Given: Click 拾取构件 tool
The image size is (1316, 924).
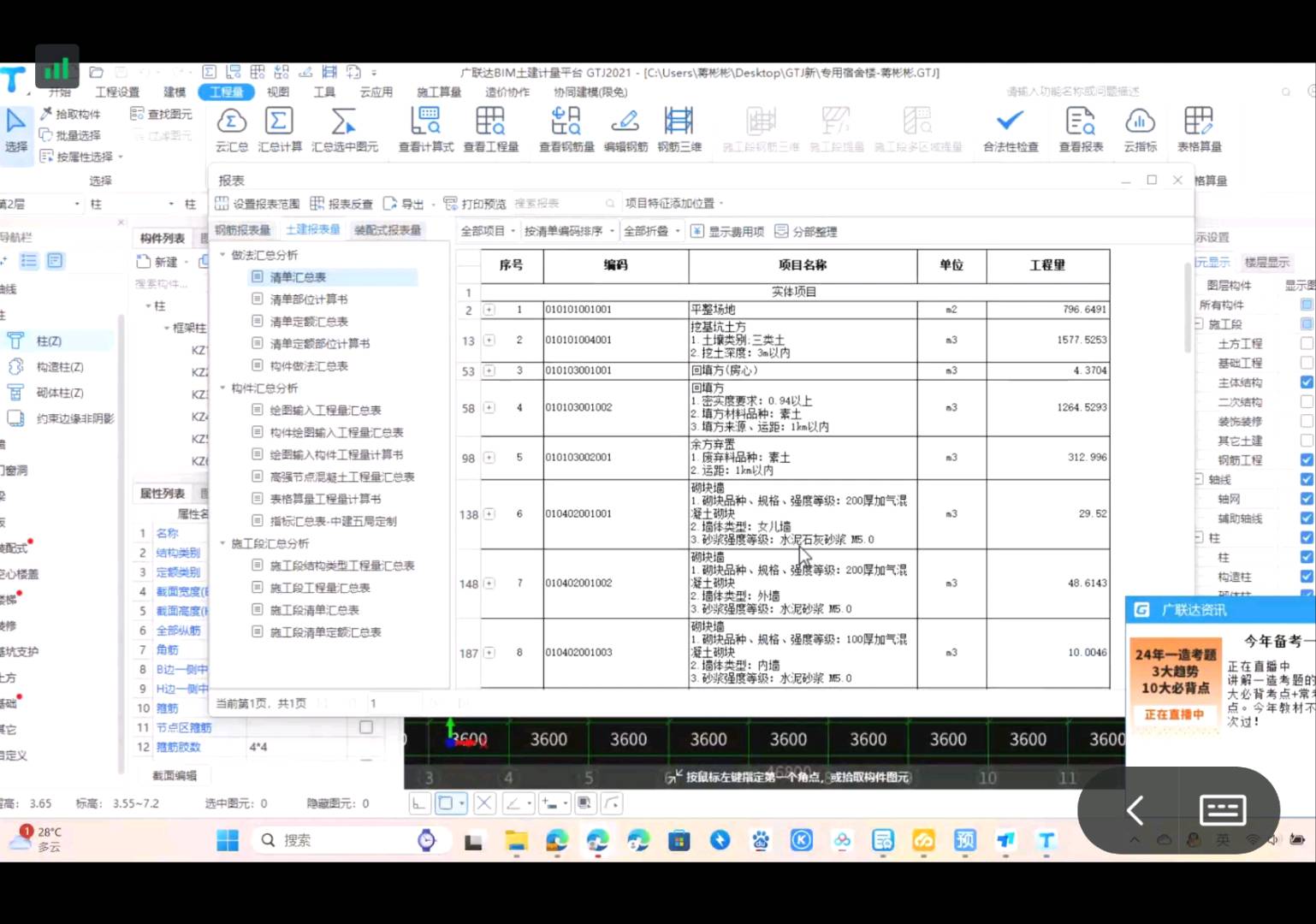Looking at the screenshot, I should point(70,114).
